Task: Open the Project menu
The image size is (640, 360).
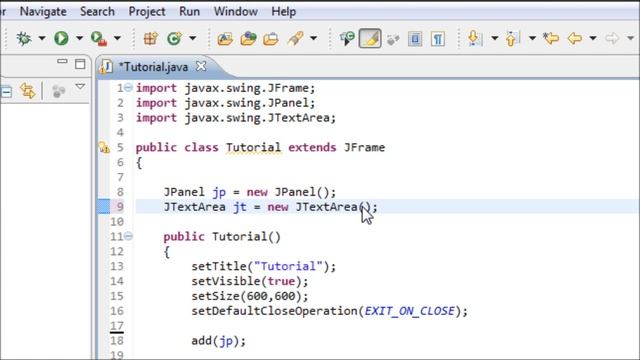Action: (x=147, y=12)
